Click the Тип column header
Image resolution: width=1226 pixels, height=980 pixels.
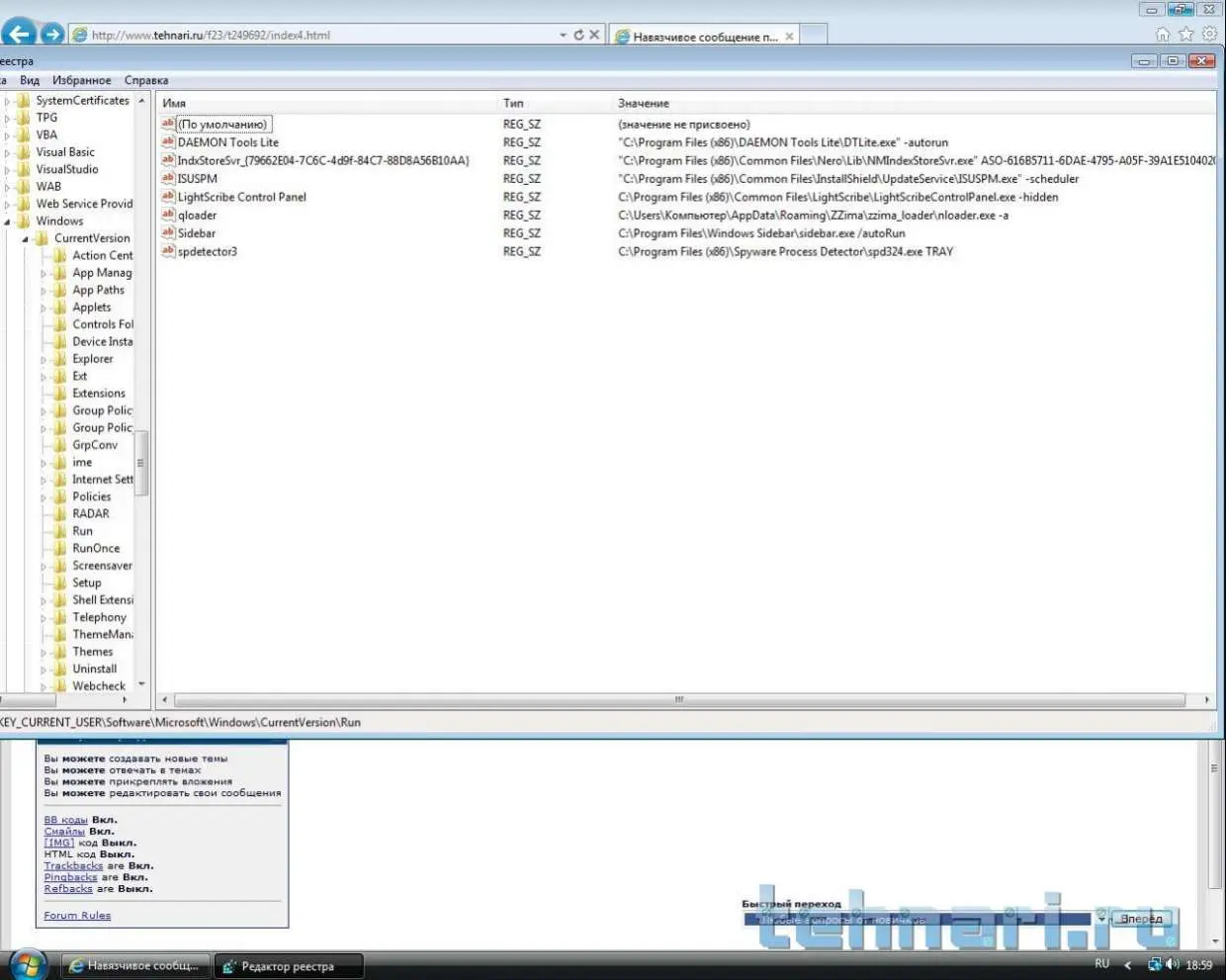pyautogui.click(x=554, y=103)
